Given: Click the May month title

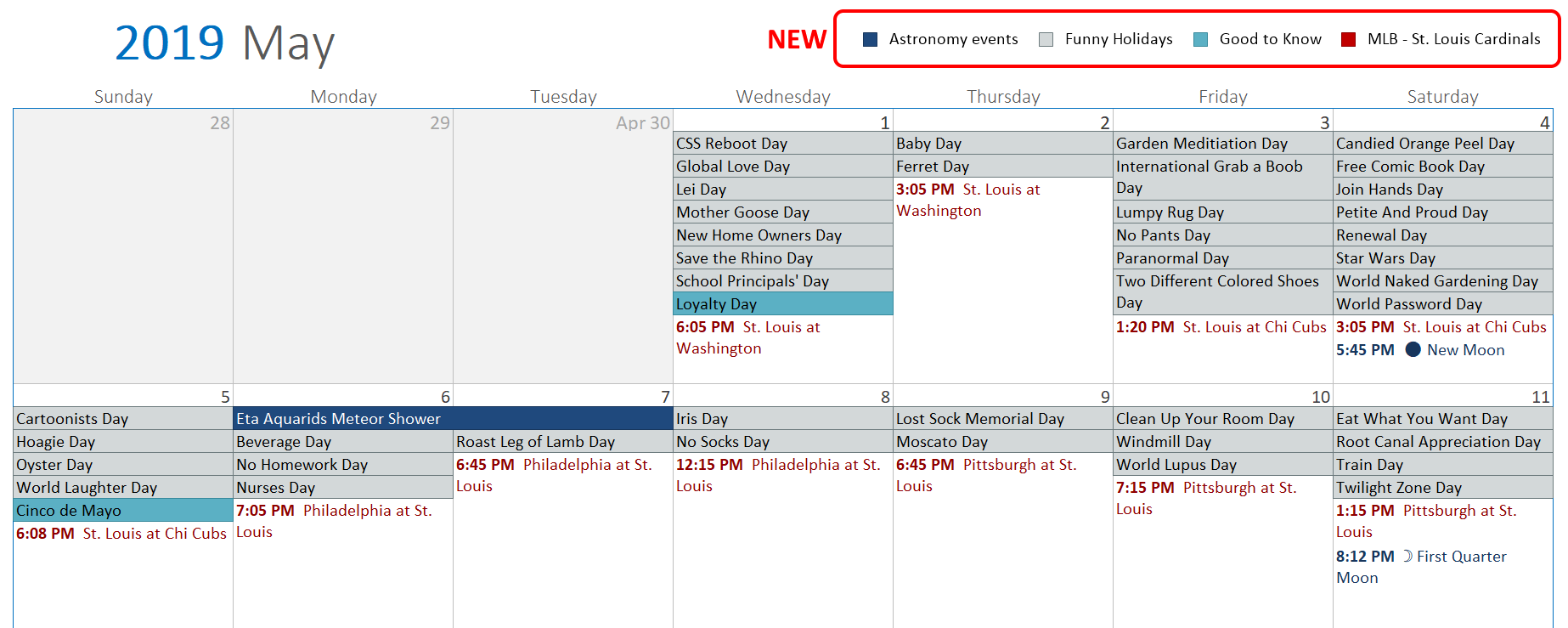Looking at the screenshot, I should (x=288, y=44).
